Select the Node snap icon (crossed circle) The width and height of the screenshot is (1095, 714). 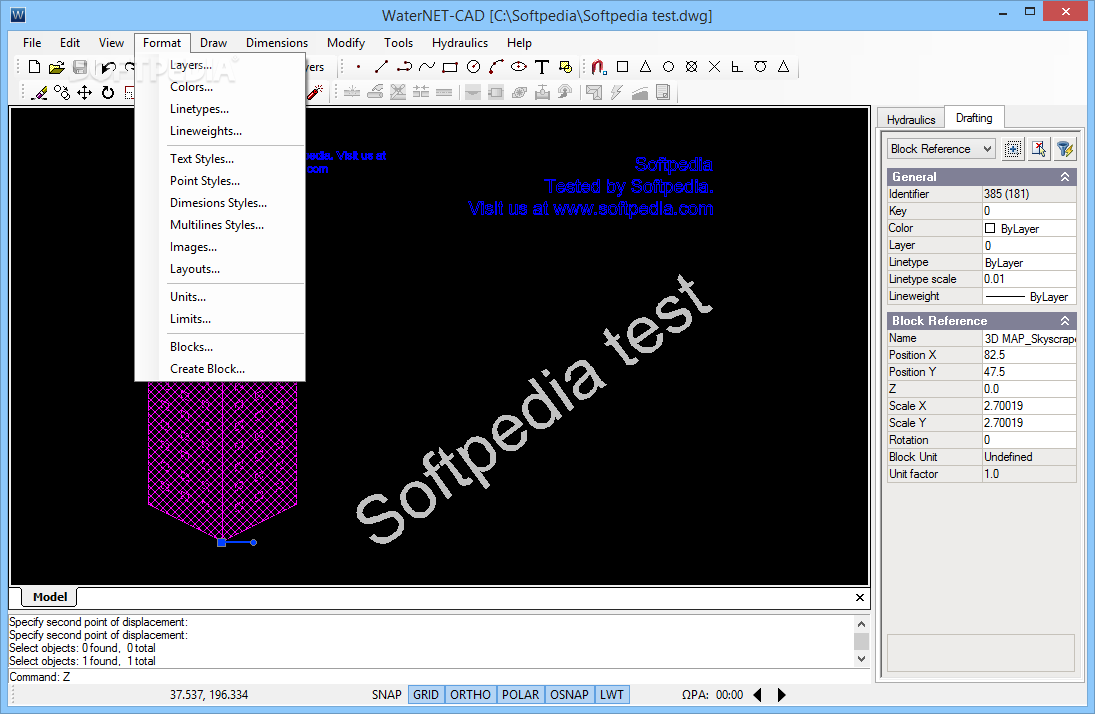pos(691,67)
